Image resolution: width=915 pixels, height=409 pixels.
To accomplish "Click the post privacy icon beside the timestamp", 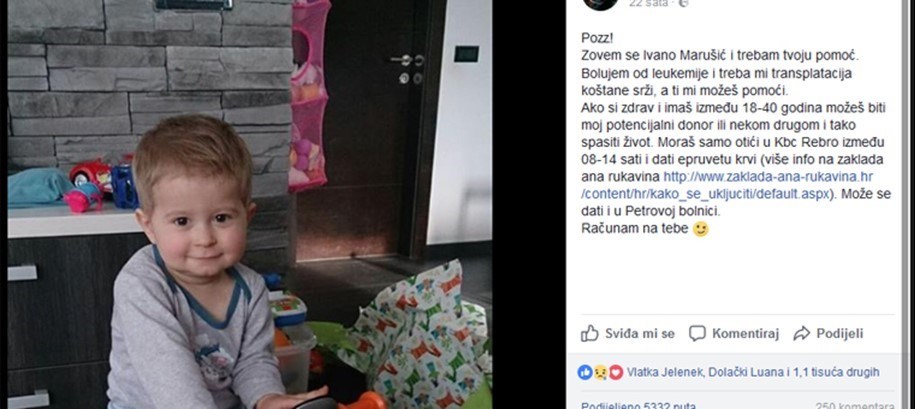I will [684, 3].
